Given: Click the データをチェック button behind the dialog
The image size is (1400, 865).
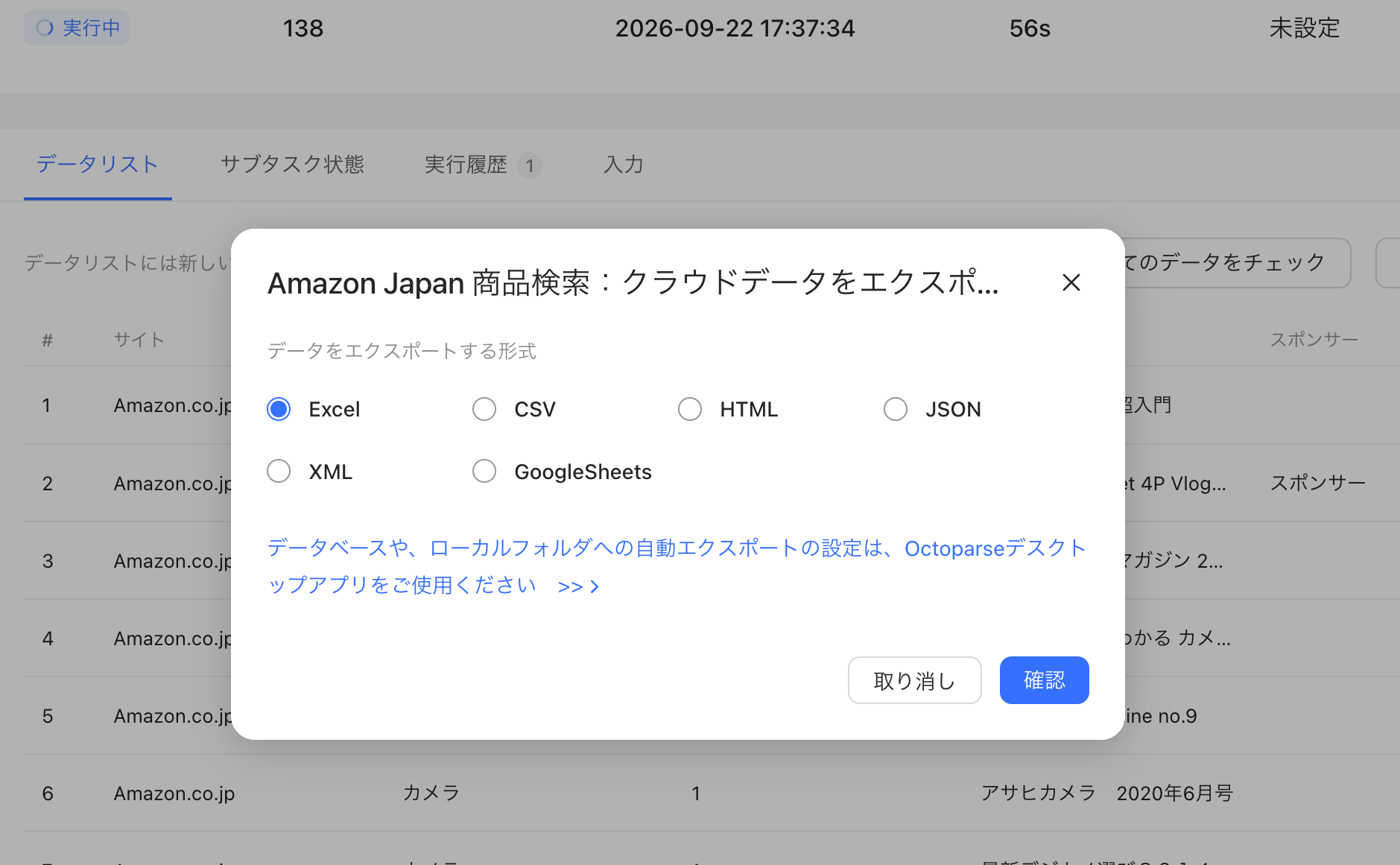Looking at the screenshot, I should coord(1238,262).
